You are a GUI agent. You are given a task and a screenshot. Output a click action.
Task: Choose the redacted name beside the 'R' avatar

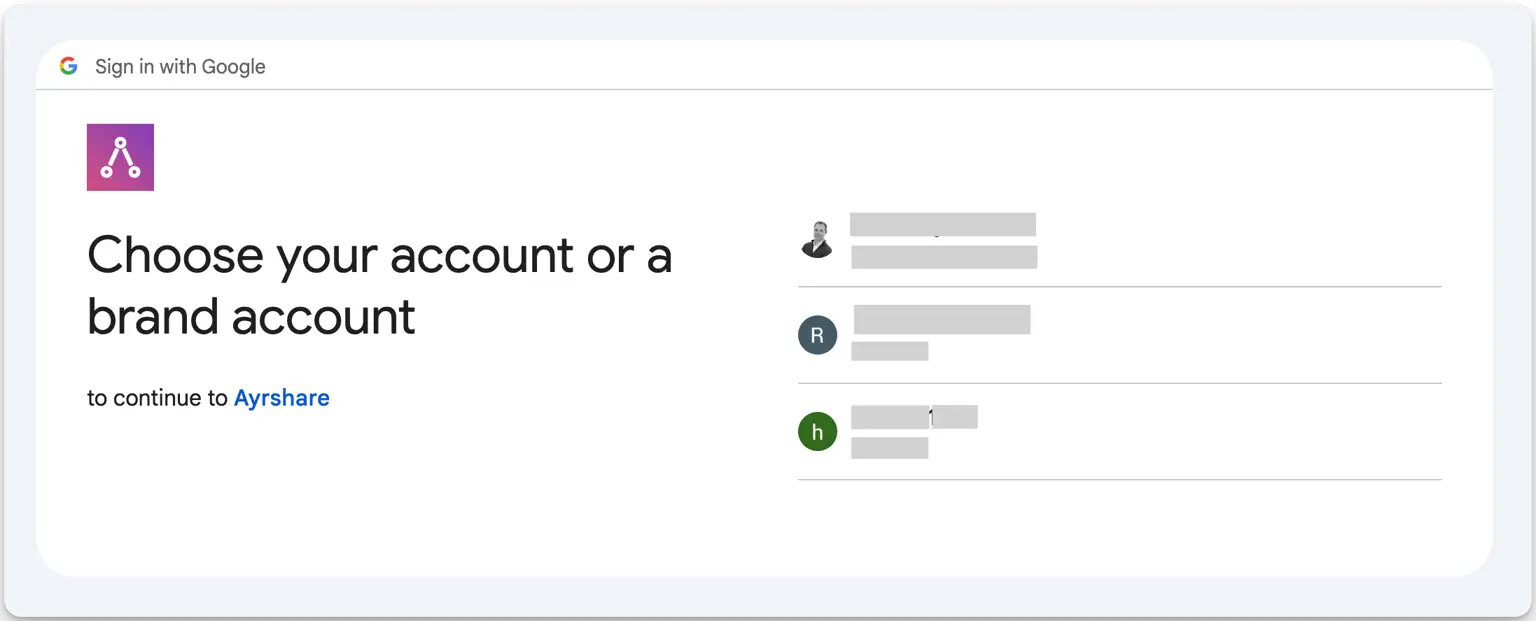[941, 320]
